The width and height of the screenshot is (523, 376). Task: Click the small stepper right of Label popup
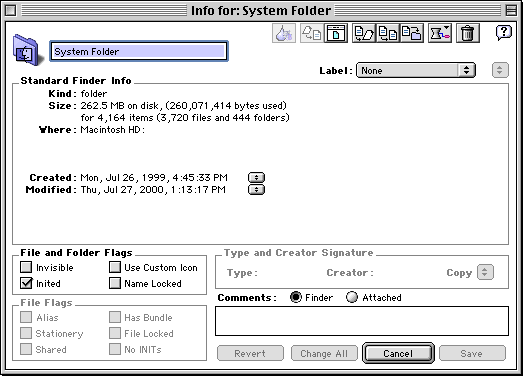pos(500,70)
